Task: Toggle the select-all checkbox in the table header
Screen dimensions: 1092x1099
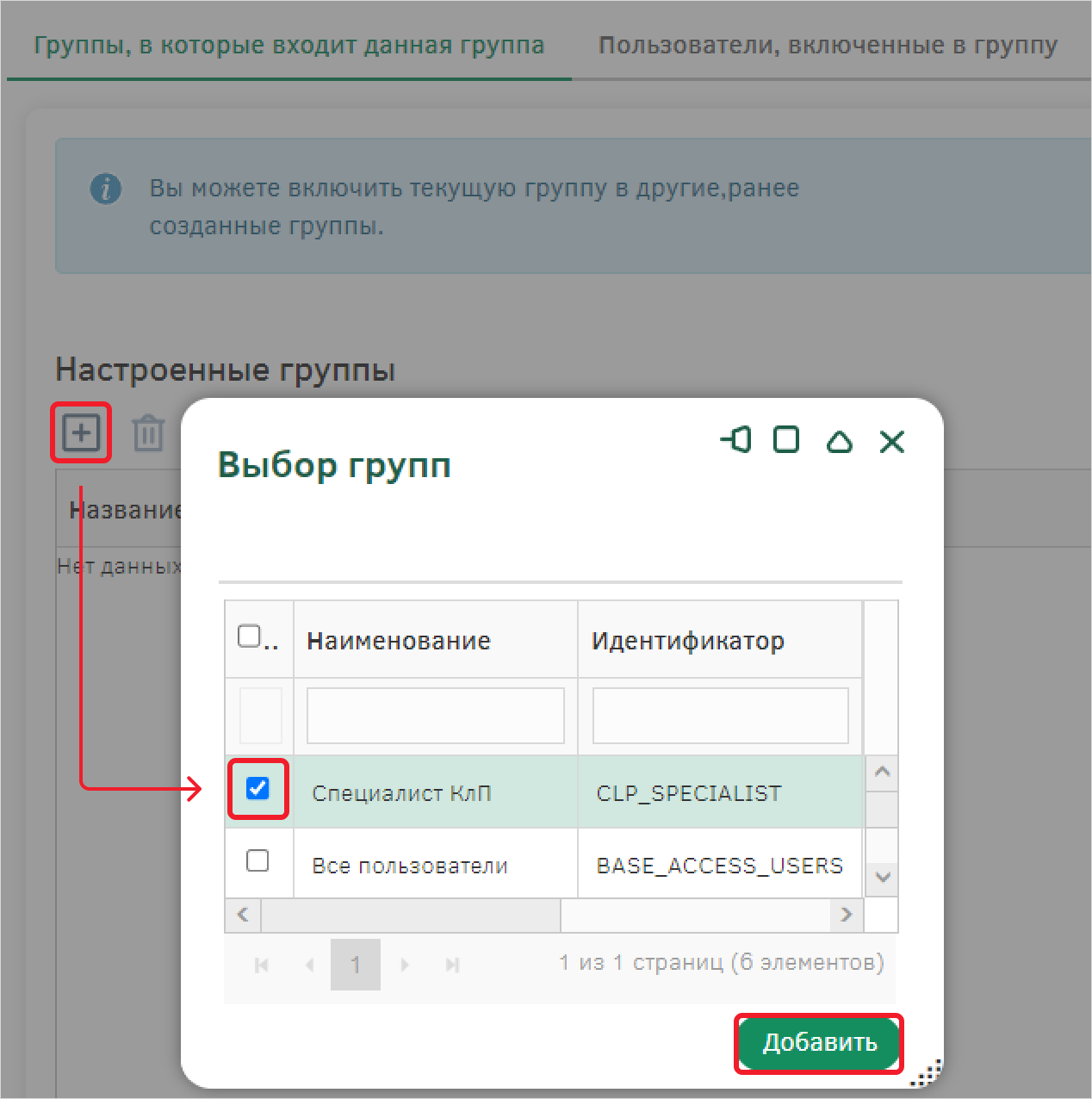Action: pos(248,636)
